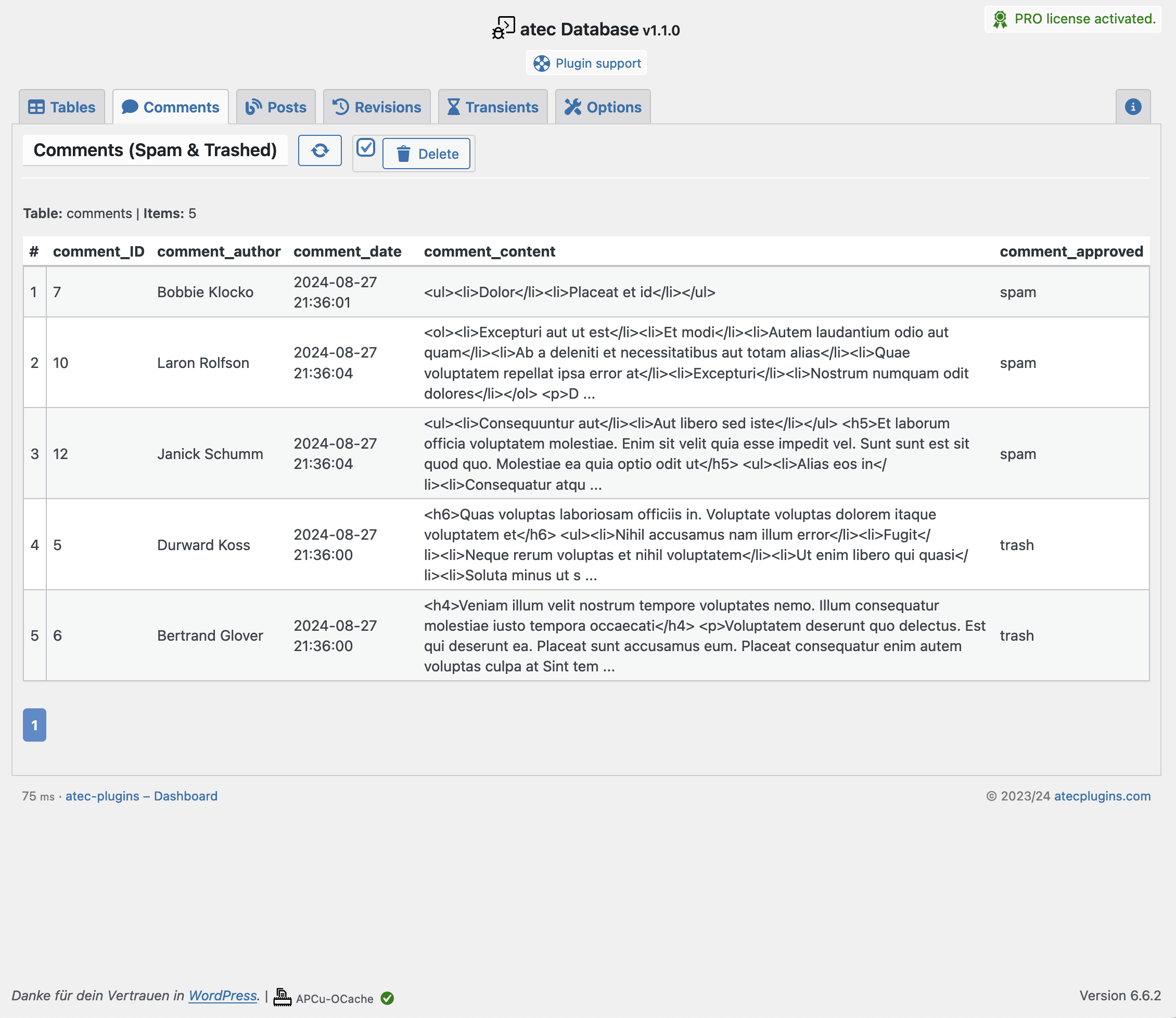Open the WordPress footer link
This screenshot has width=1176, height=1018.
coord(223,996)
